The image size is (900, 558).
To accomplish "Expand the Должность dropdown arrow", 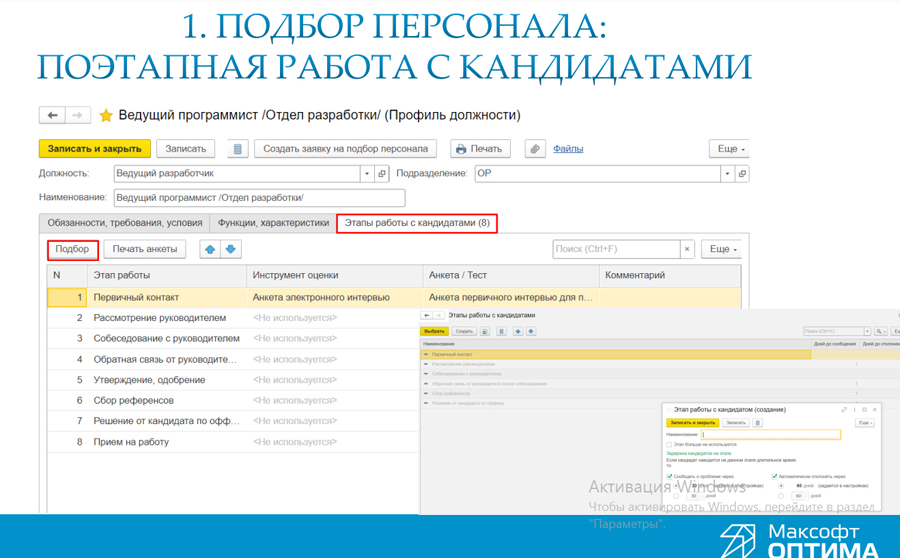I will pyautogui.click(x=367, y=173).
